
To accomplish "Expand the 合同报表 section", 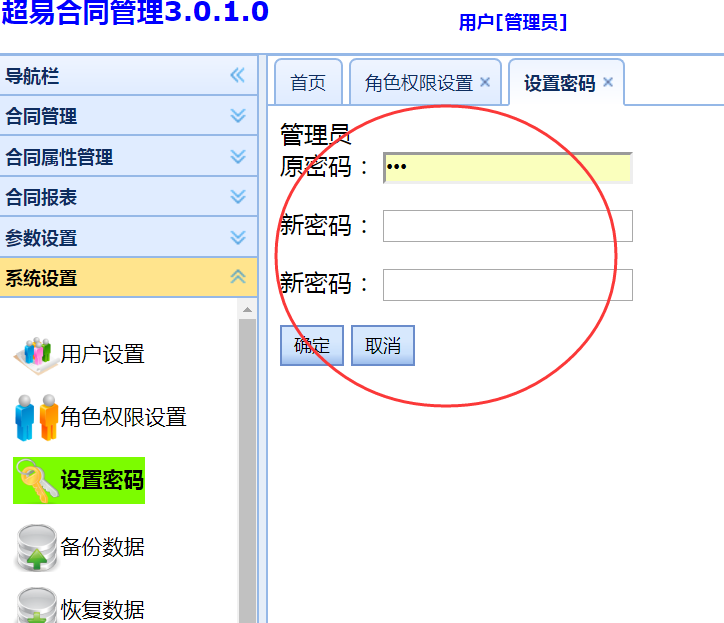I will click(237, 197).
